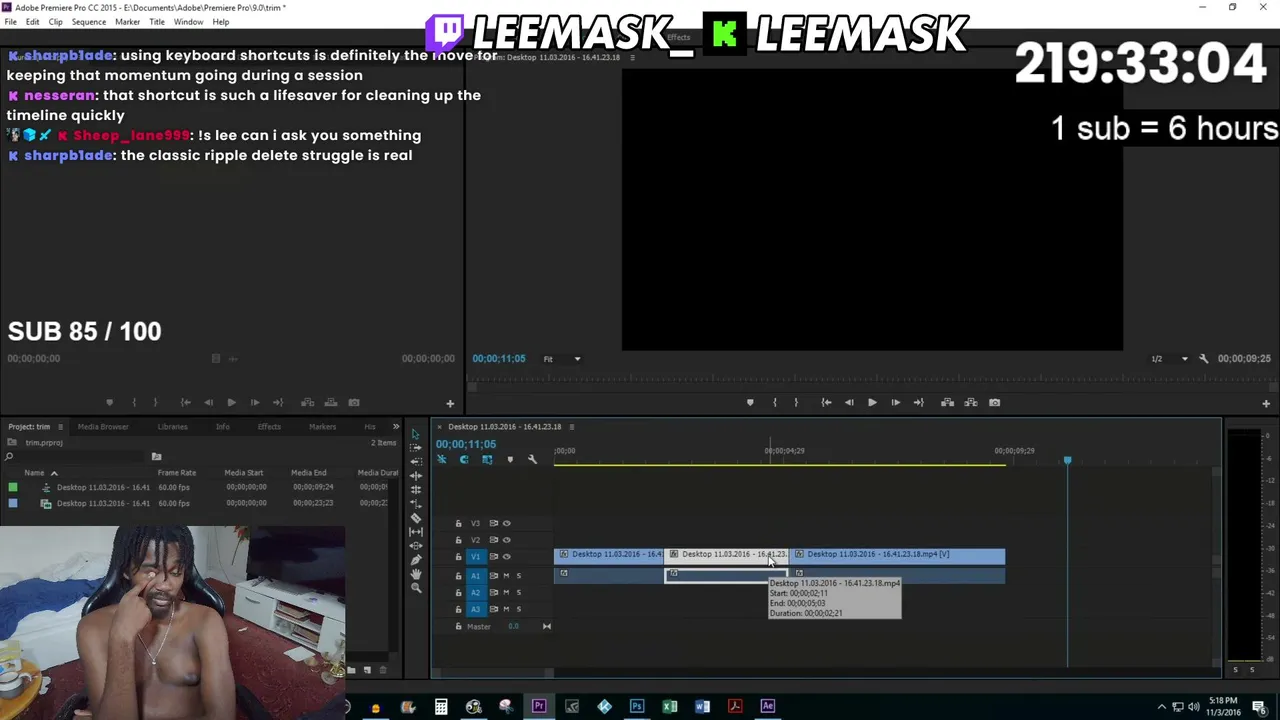Hide the V1 track output eye
The width and height of the screenshot is (1280, 720).
coord(506,556)
